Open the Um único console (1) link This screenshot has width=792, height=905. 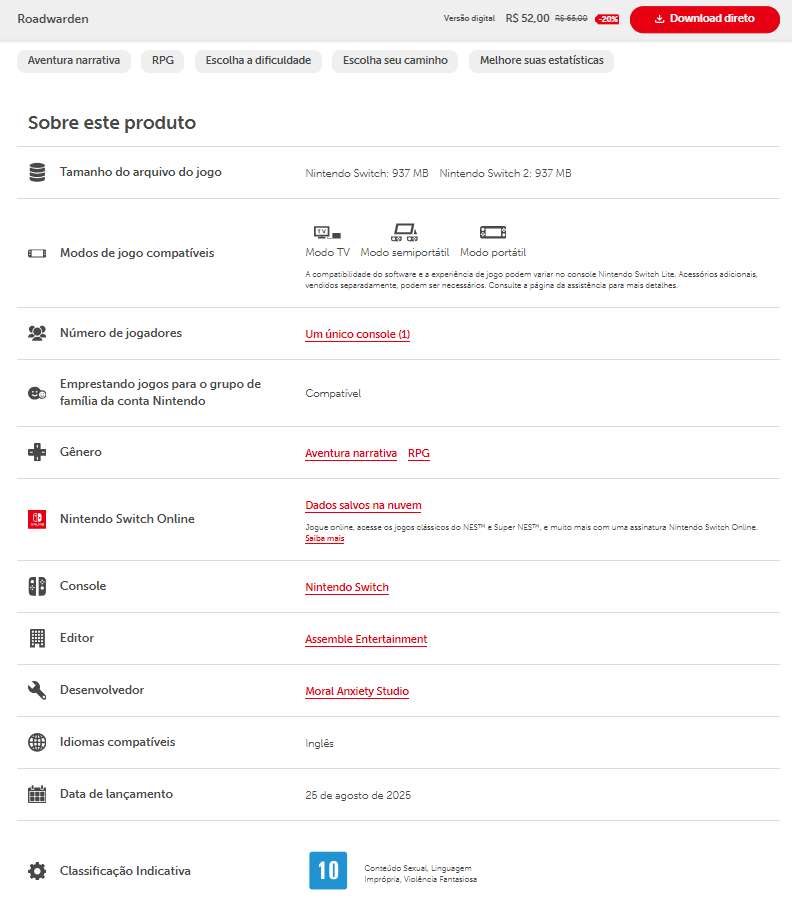click(x=357, y=334)
